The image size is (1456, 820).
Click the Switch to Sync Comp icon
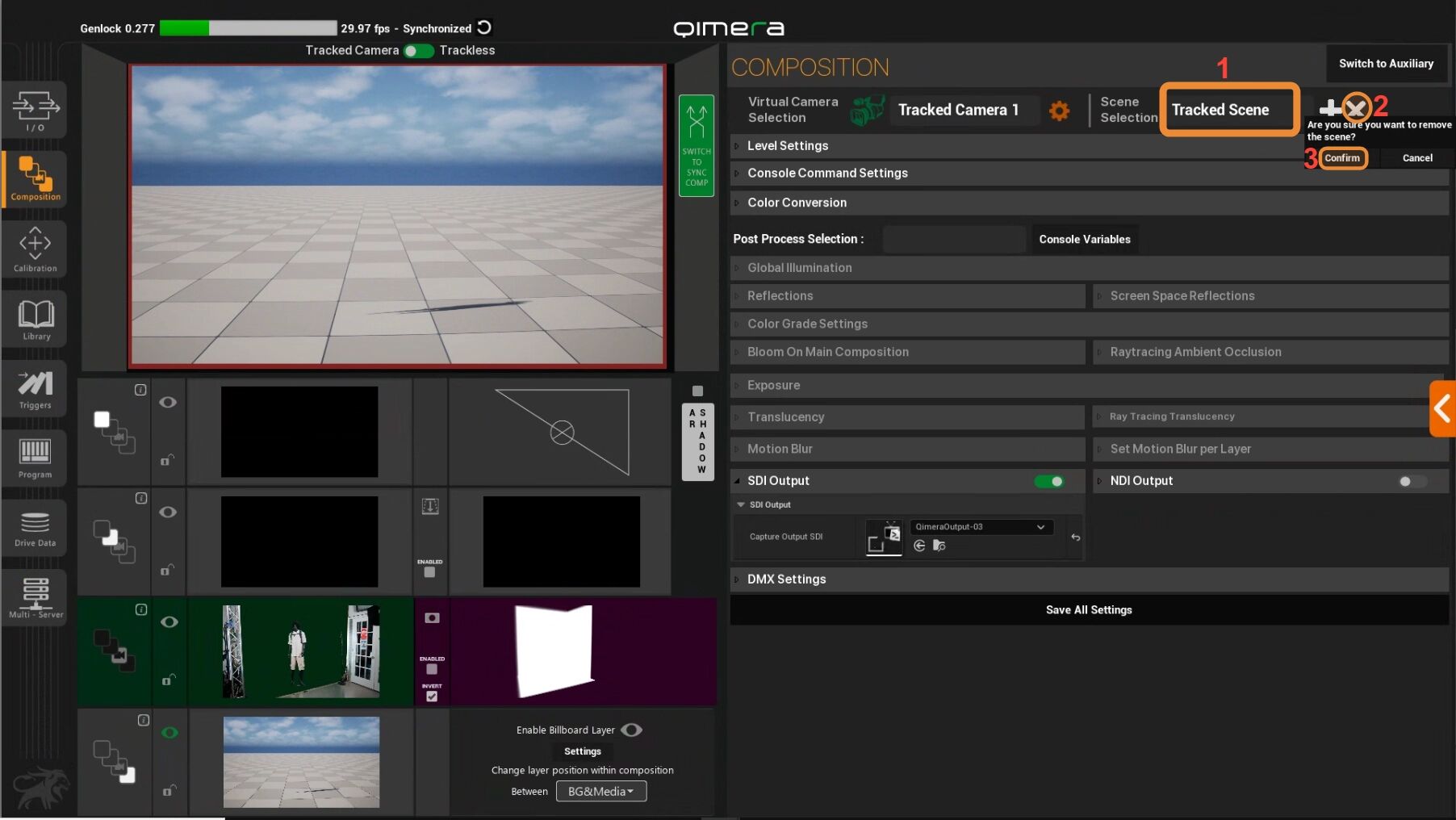pyautogui.click(x=697, y=146)
